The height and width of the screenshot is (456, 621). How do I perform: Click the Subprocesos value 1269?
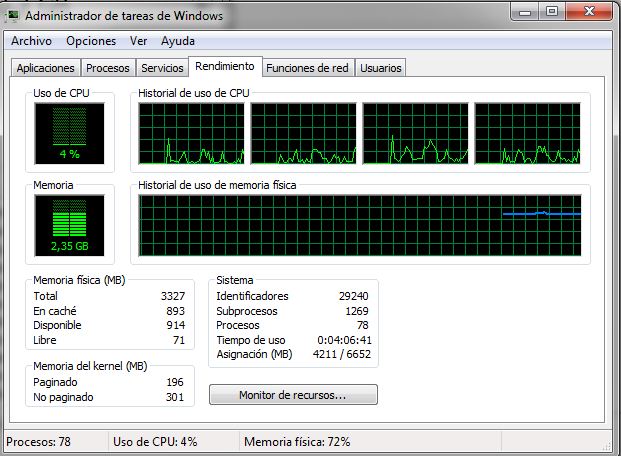tap(357, 311)
